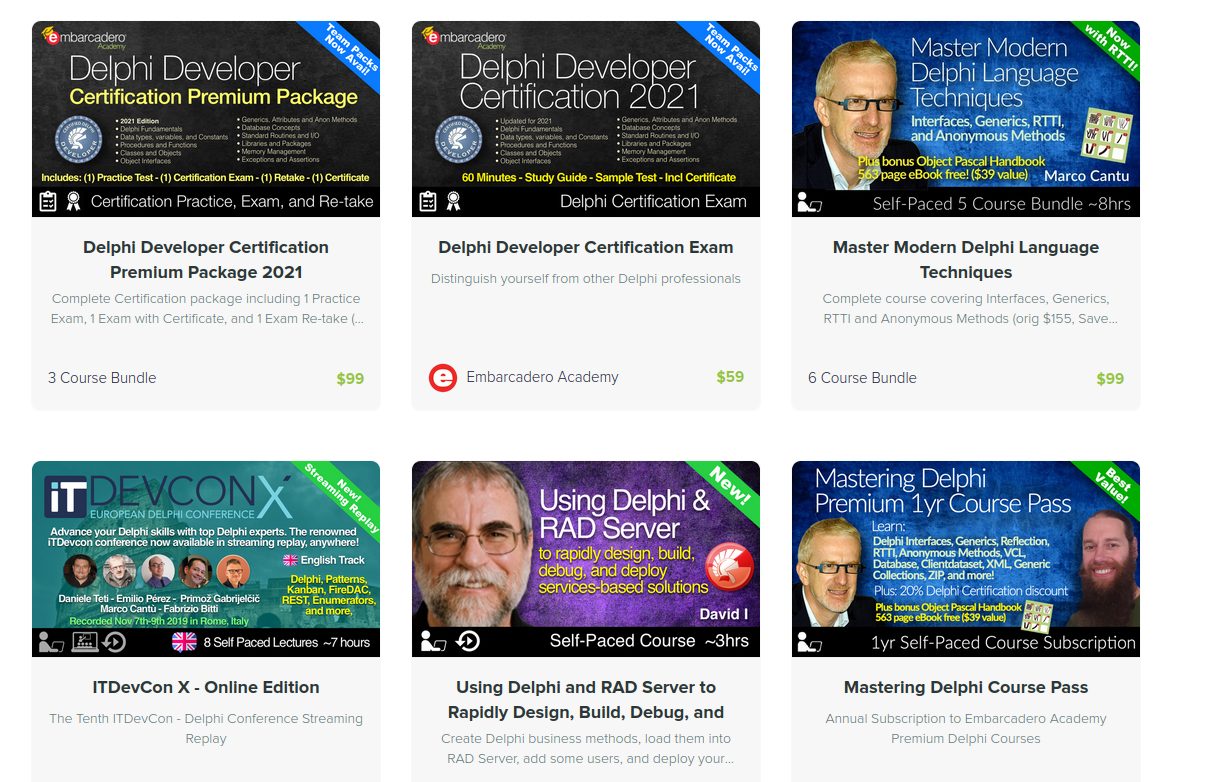Click the replay clock icon on the RAD Server banner
This screenshot has width=1213, height=782.
(x=466, y=641)
